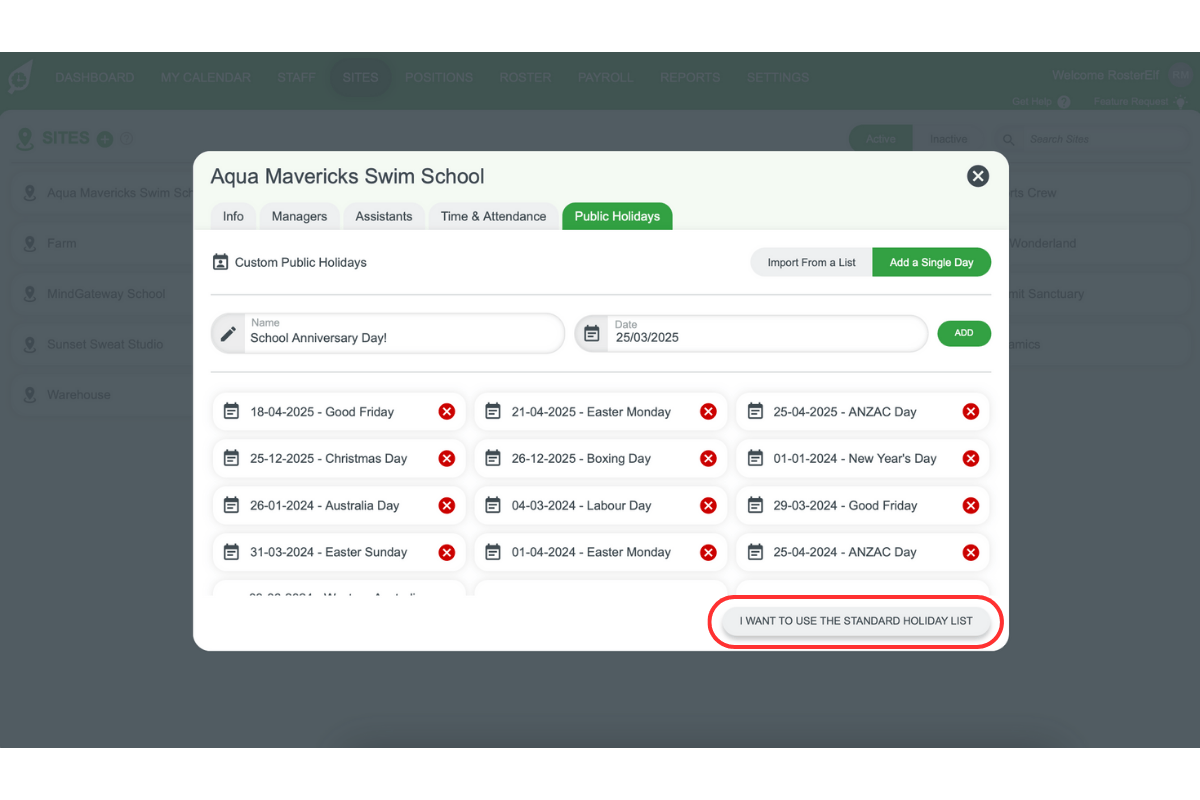Screen dimensions: 1200x800
Task: Click I Want To Use Standard Holiday List
Action: click(856, 621)
